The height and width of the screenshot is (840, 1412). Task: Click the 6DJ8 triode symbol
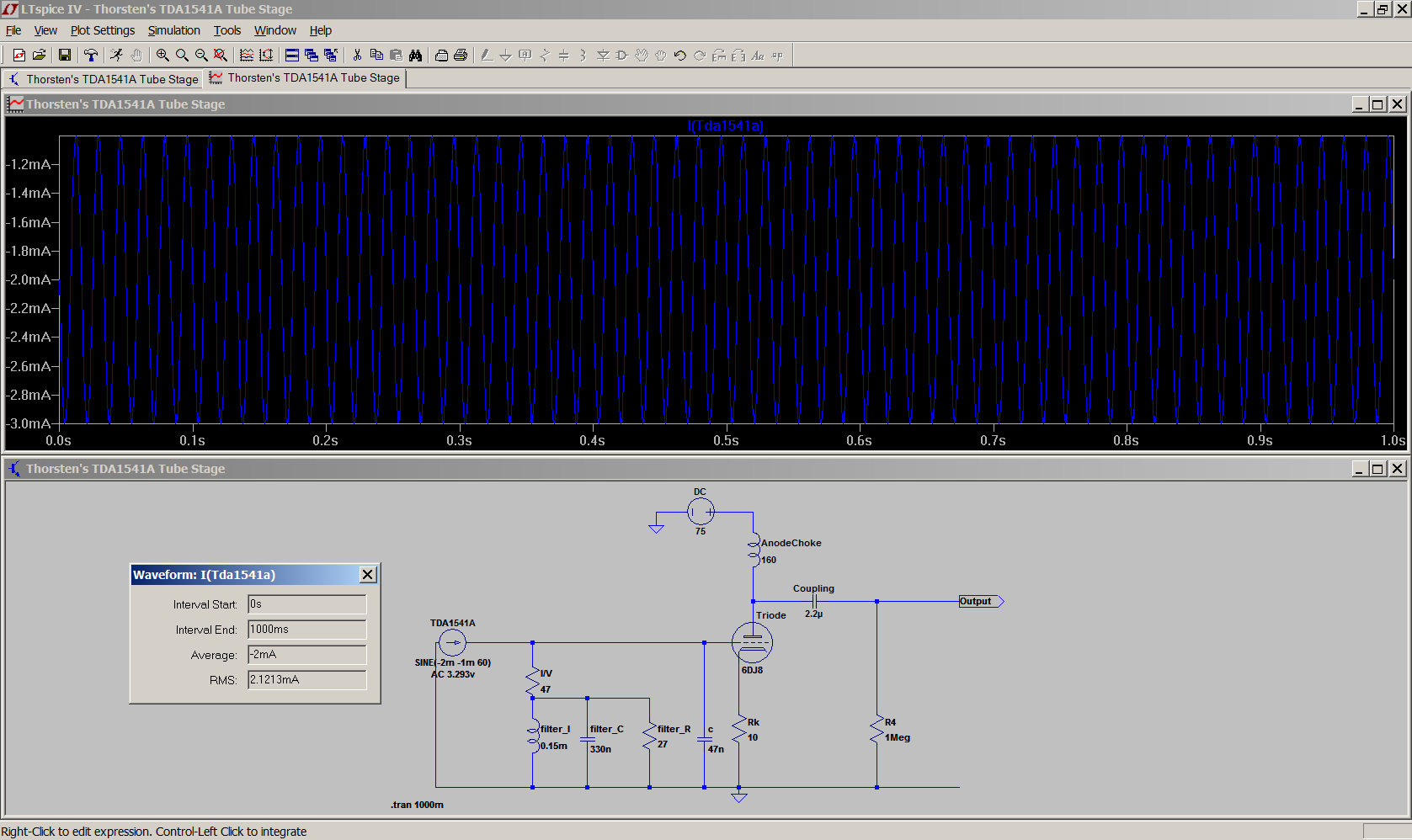752,642
